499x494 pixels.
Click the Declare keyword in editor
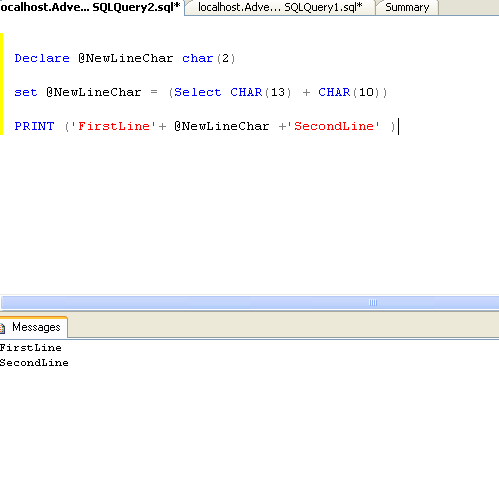point(42,58)
